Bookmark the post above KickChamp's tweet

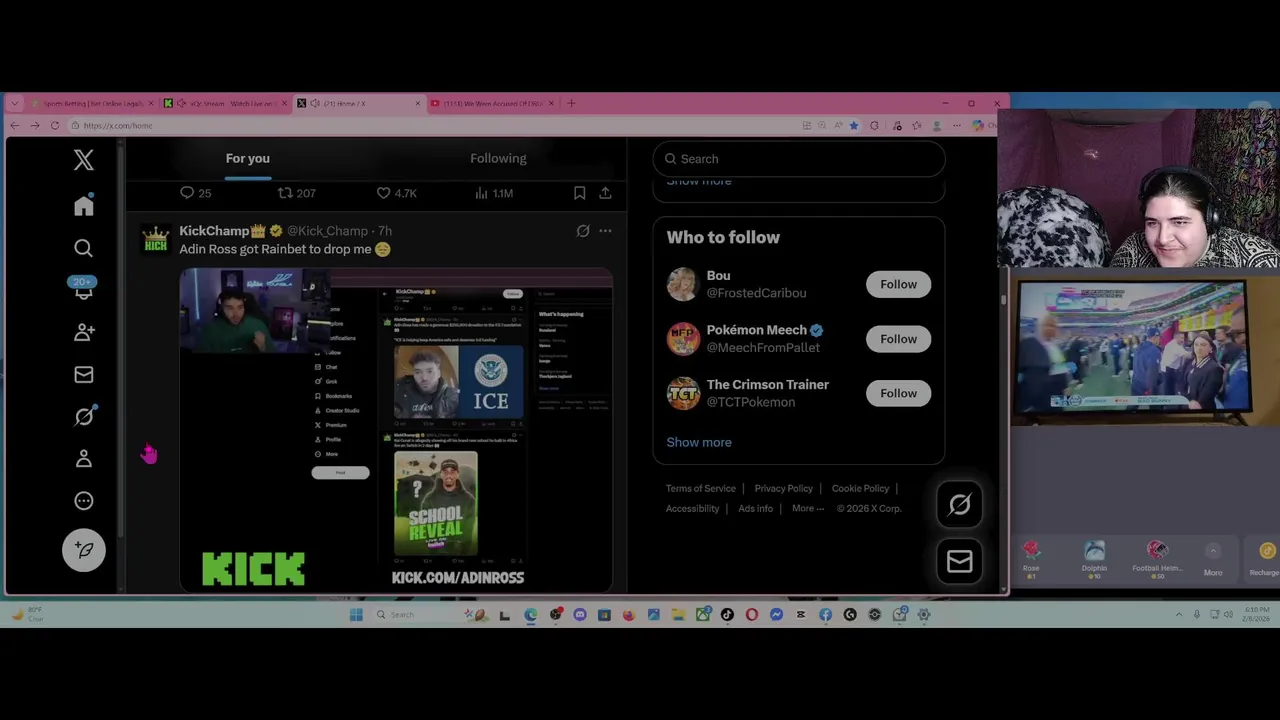579,193
